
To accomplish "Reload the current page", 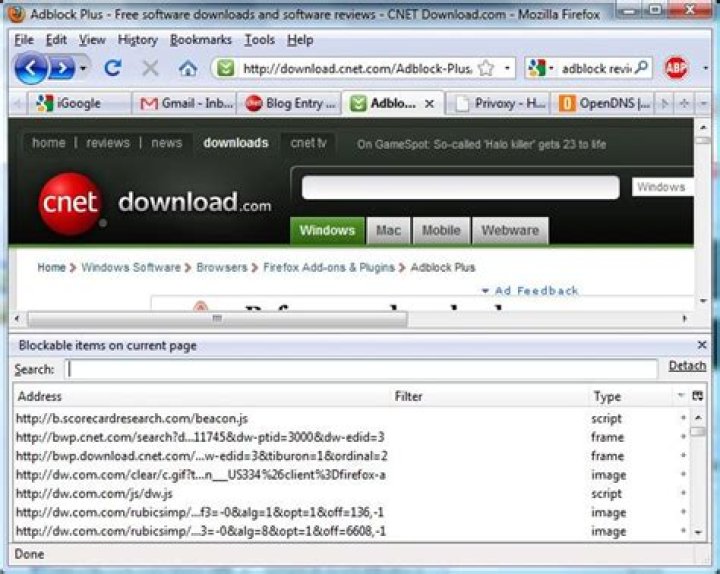I will click(x=112, y=68).
